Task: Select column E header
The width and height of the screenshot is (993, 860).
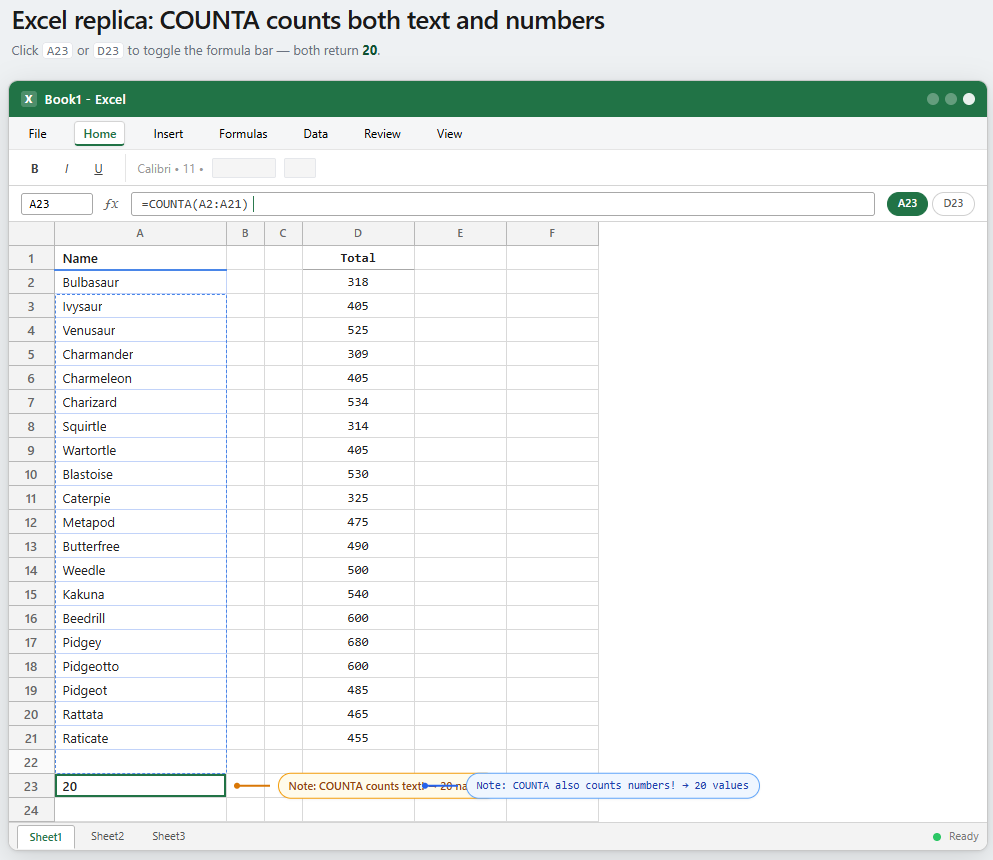Action: (x=460, y=233)
